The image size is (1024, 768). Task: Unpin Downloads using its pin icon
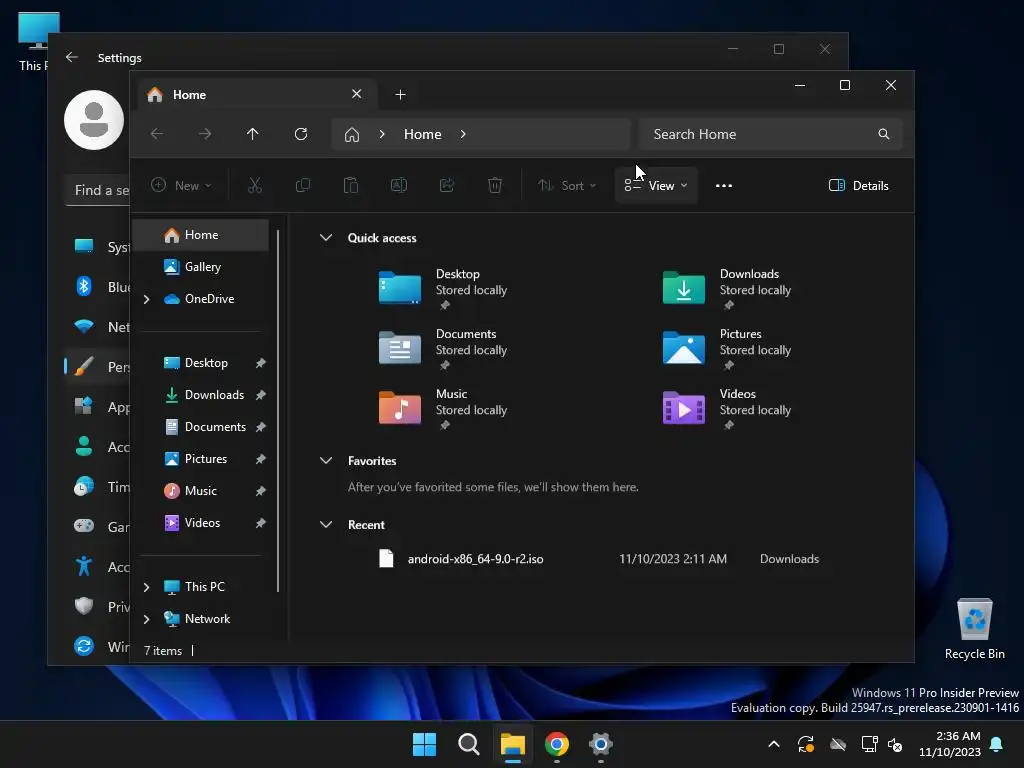click(x=261, y=395)
